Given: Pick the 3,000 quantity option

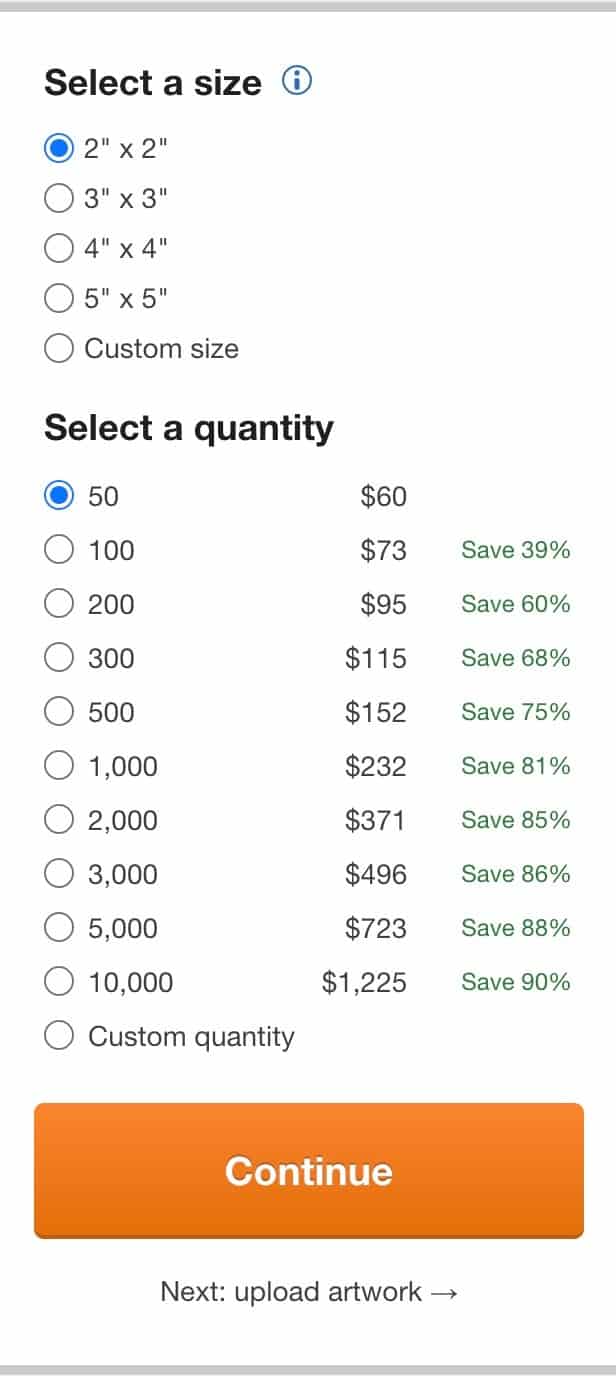Looking at the screenshot, I should pyautogui.click(x=60, y=874).
